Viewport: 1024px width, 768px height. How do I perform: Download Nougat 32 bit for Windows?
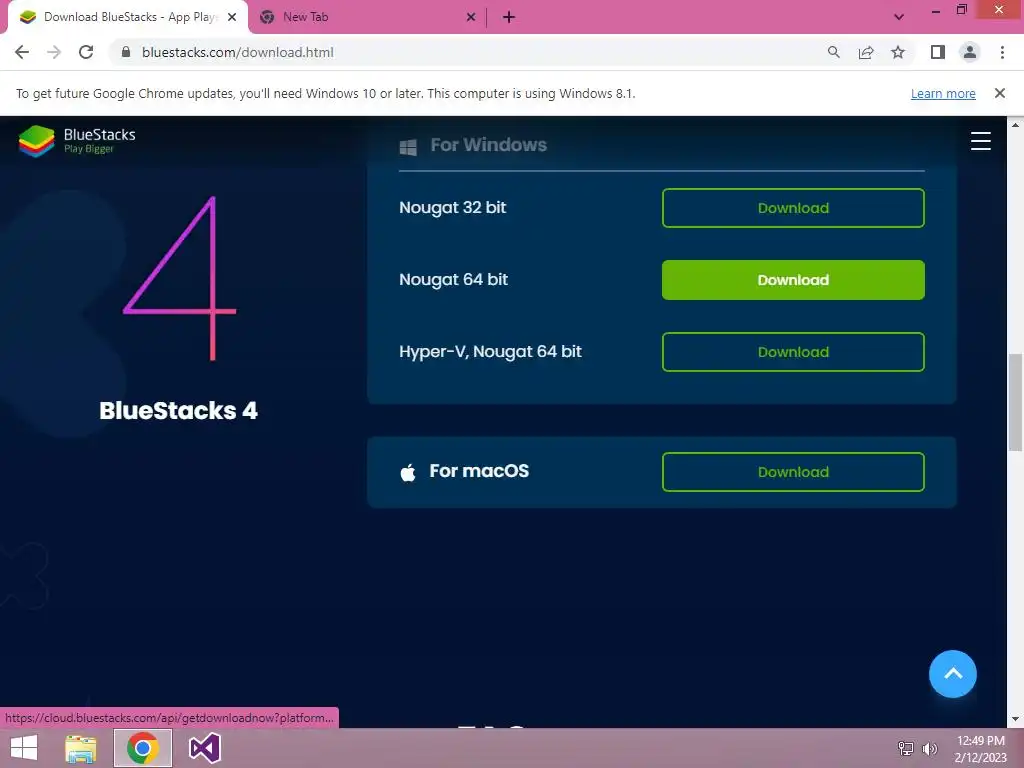coord(793,208)
